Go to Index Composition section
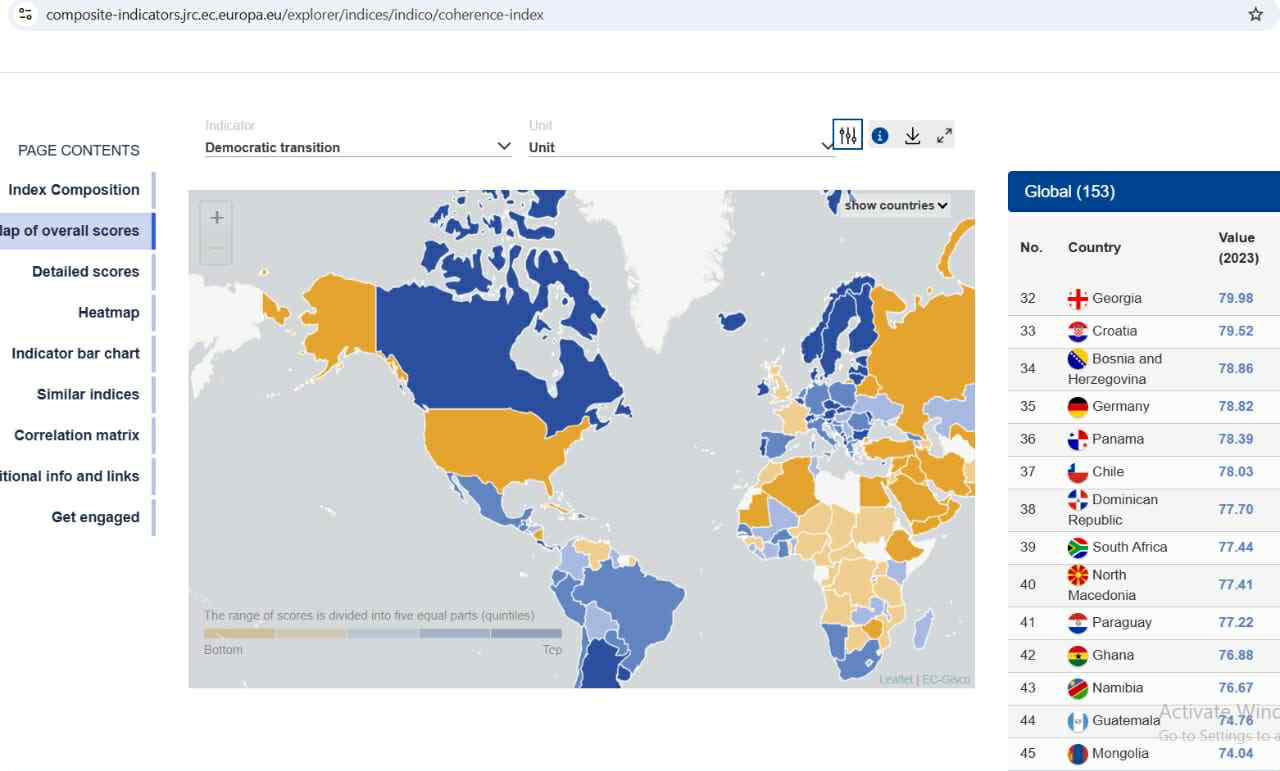 (x=74, y=190)
